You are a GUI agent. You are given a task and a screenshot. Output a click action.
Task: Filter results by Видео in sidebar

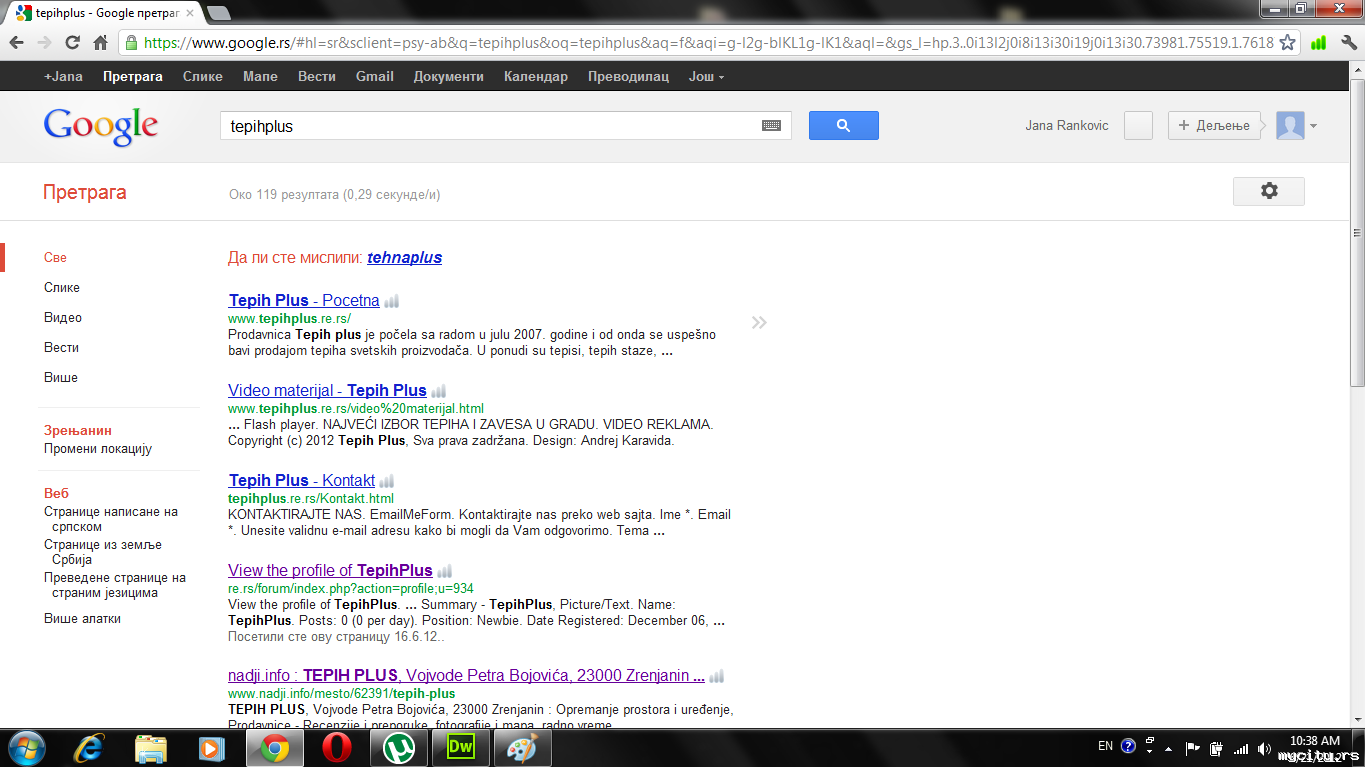[x=63, y=318]
